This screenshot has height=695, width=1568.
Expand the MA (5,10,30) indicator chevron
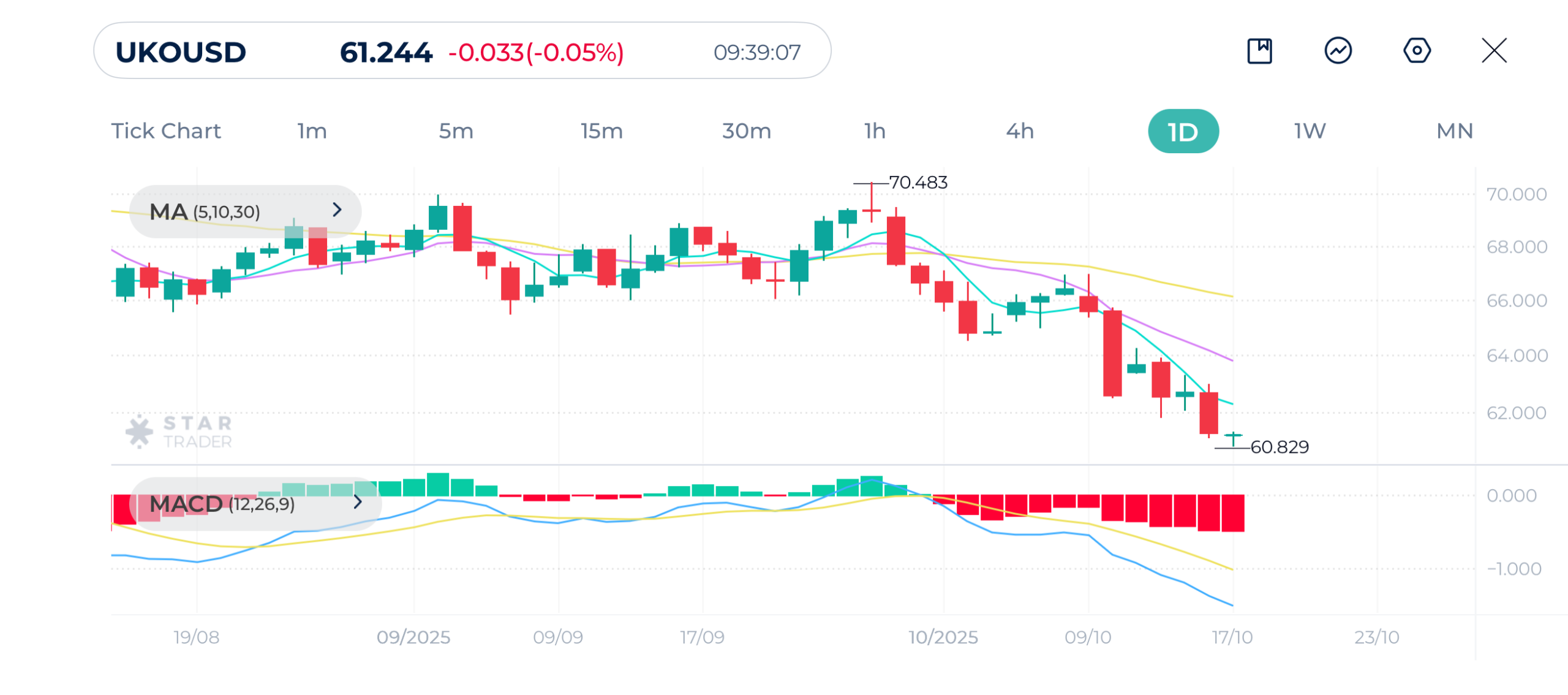click(337, 210)
